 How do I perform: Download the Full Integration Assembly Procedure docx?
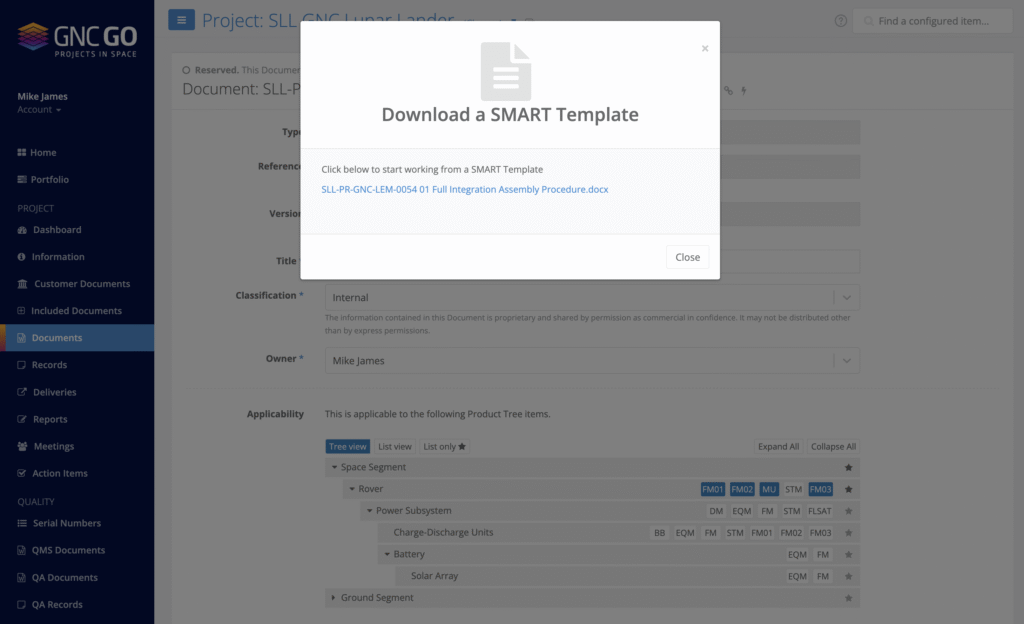coord(464,189)
